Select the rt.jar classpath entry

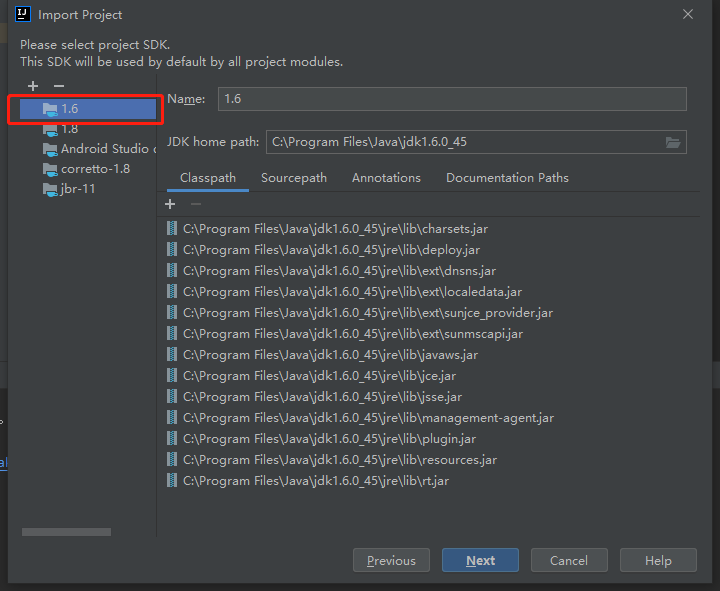308,481
